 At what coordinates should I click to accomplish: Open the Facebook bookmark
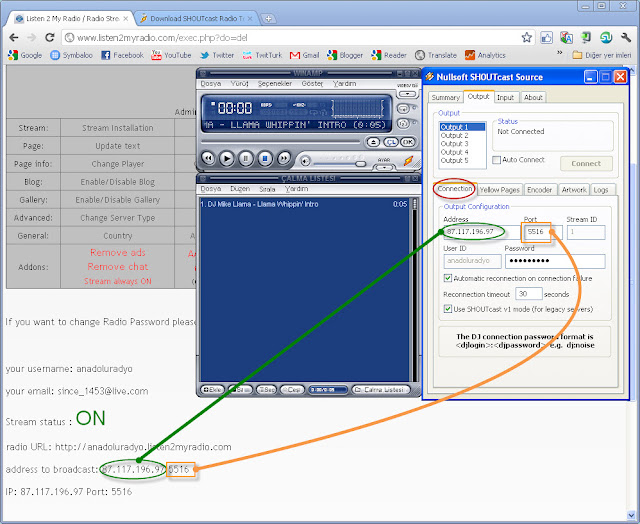coord(122,55)
